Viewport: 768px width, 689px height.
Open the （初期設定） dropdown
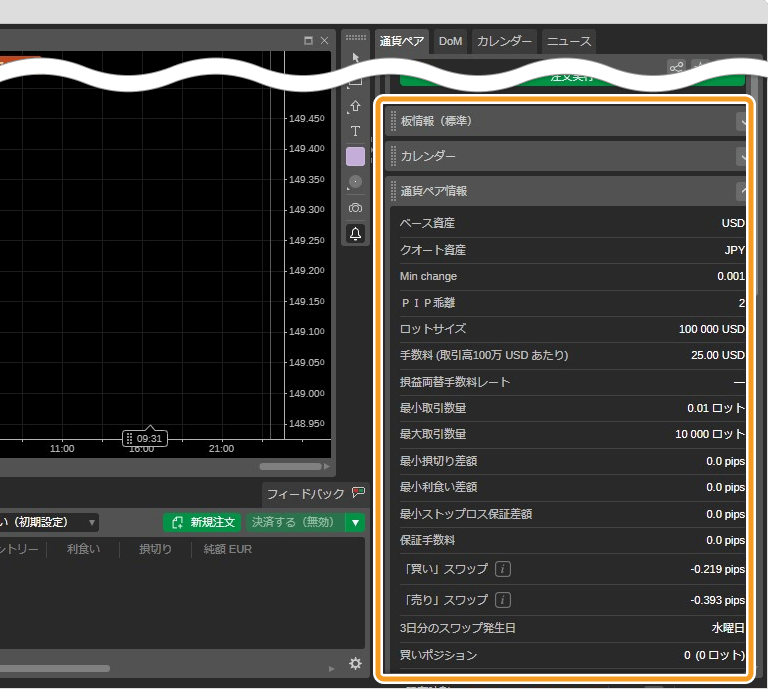click(x=48, y=523)
